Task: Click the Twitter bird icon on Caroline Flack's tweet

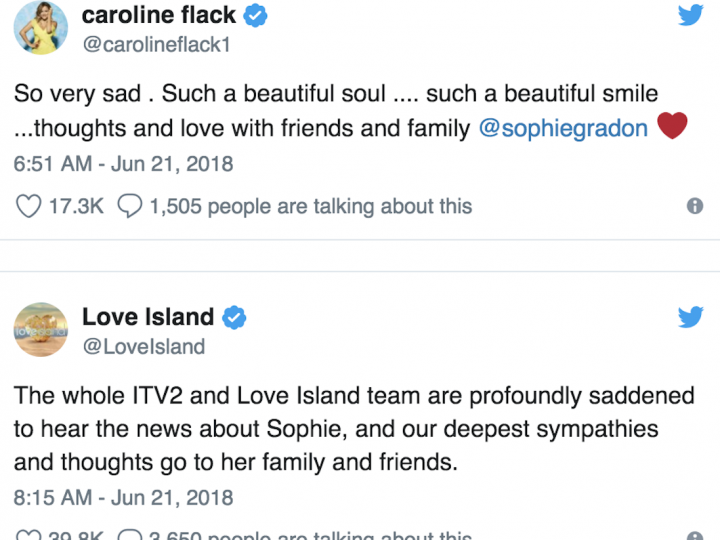Action: [x=691, y=15]
